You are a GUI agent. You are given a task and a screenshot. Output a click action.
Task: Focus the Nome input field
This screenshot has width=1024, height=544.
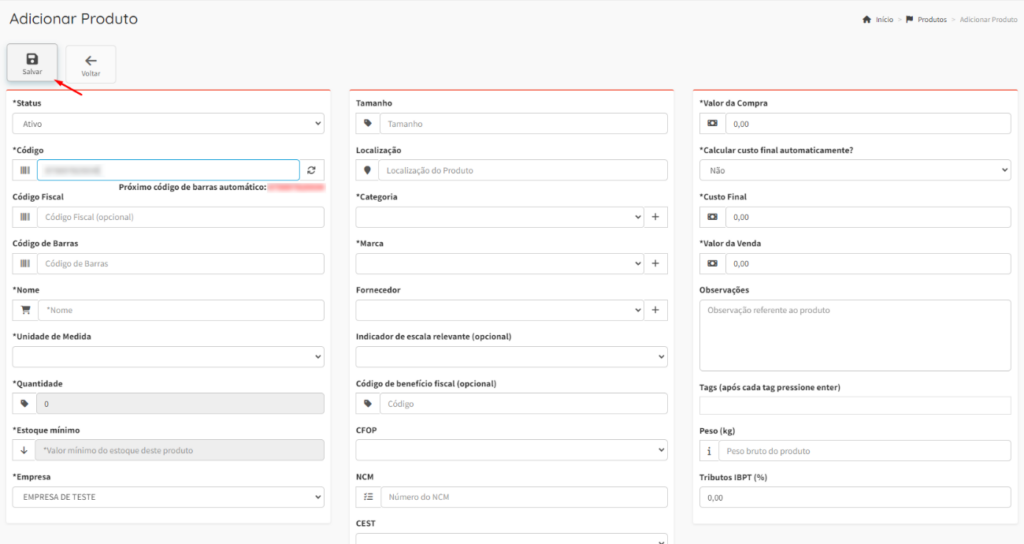[x=180, y=311]
